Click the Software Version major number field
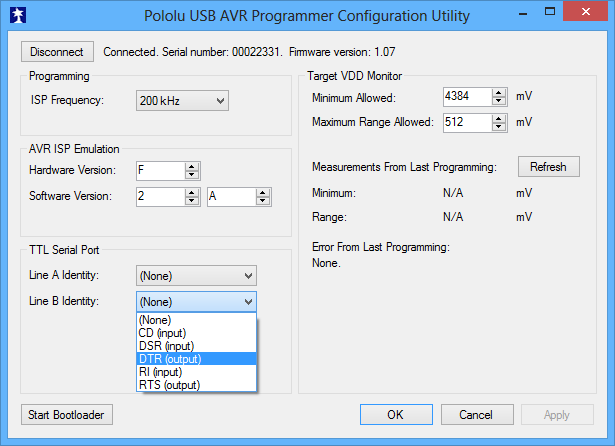The width and height of the screenshot is (615, 446). coord(159,197)
